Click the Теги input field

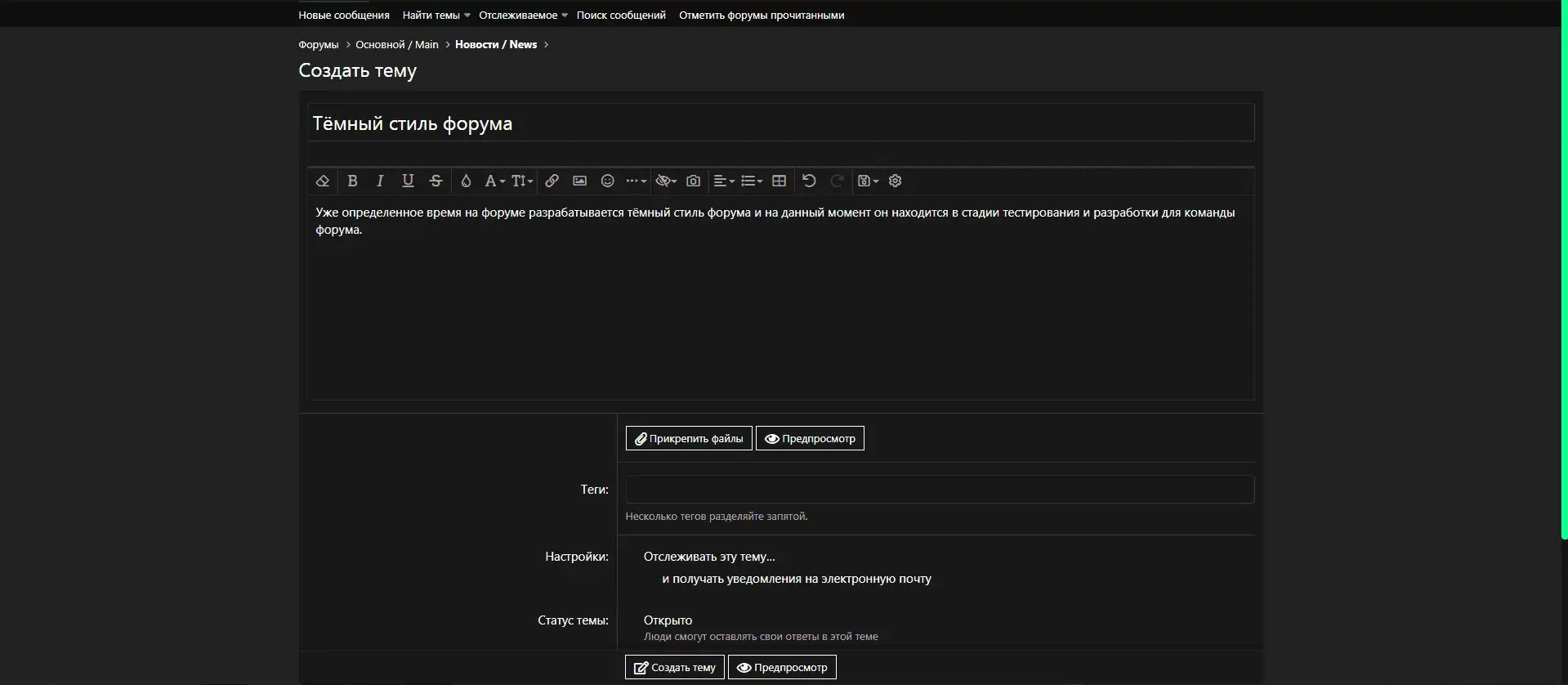click(x=940, y=490)
